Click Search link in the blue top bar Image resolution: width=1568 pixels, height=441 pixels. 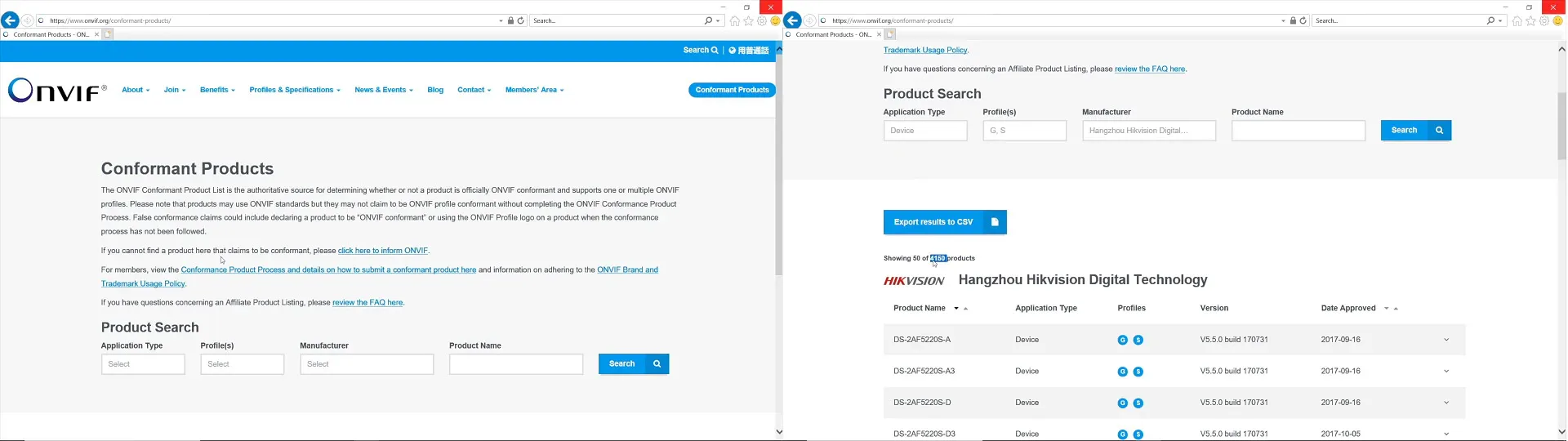[x=701, y=51]
